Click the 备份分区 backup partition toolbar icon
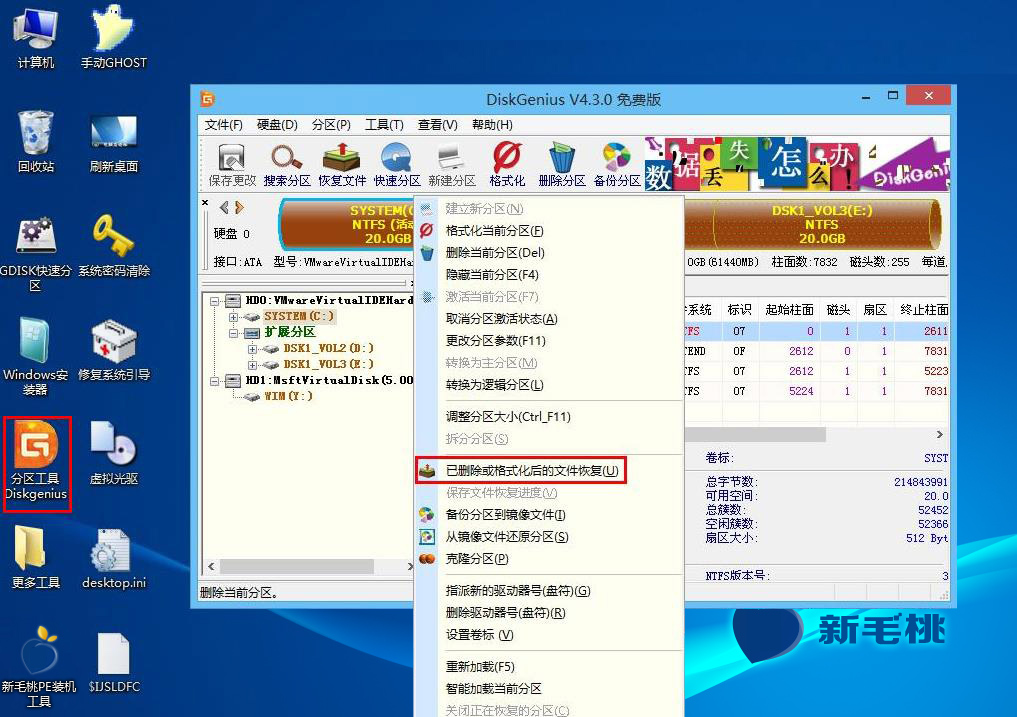The width and height of the screenshot is (1017, 717). coord(617,165)
